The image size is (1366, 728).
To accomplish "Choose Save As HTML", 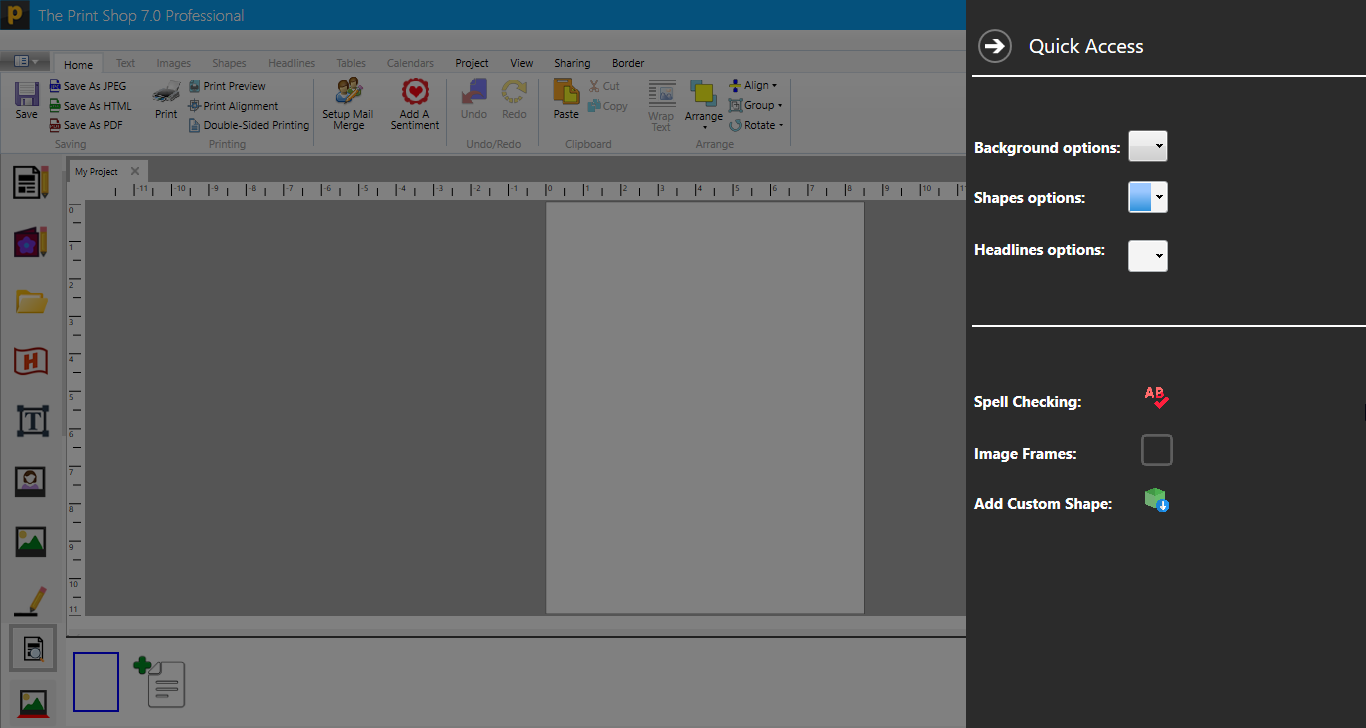I will [90, 106].
